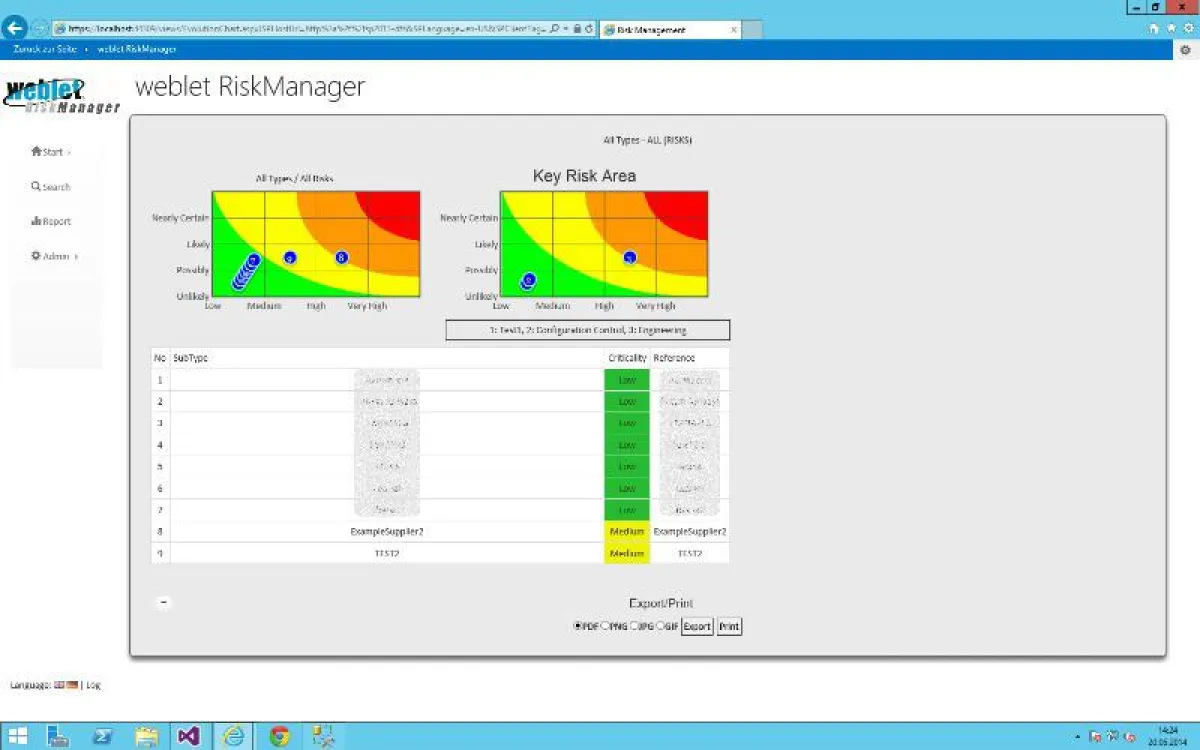This screenshot has width=1200, height=750.
Task: Click the Start home icon in sidebar
Action: tap(37, 152)
